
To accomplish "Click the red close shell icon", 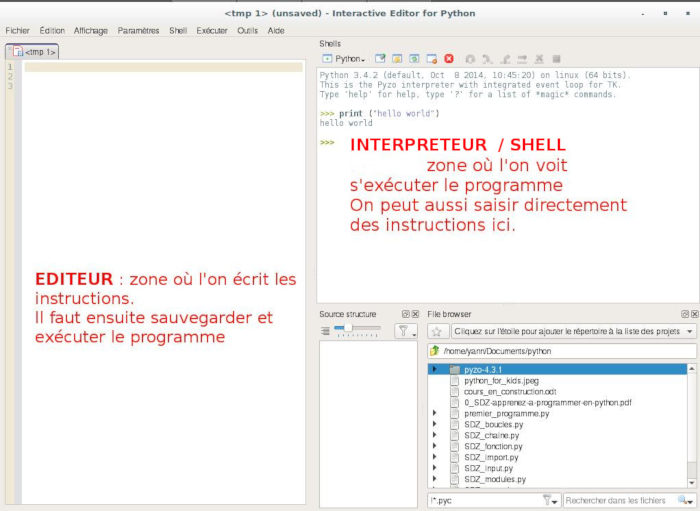I will coord(449,58).
